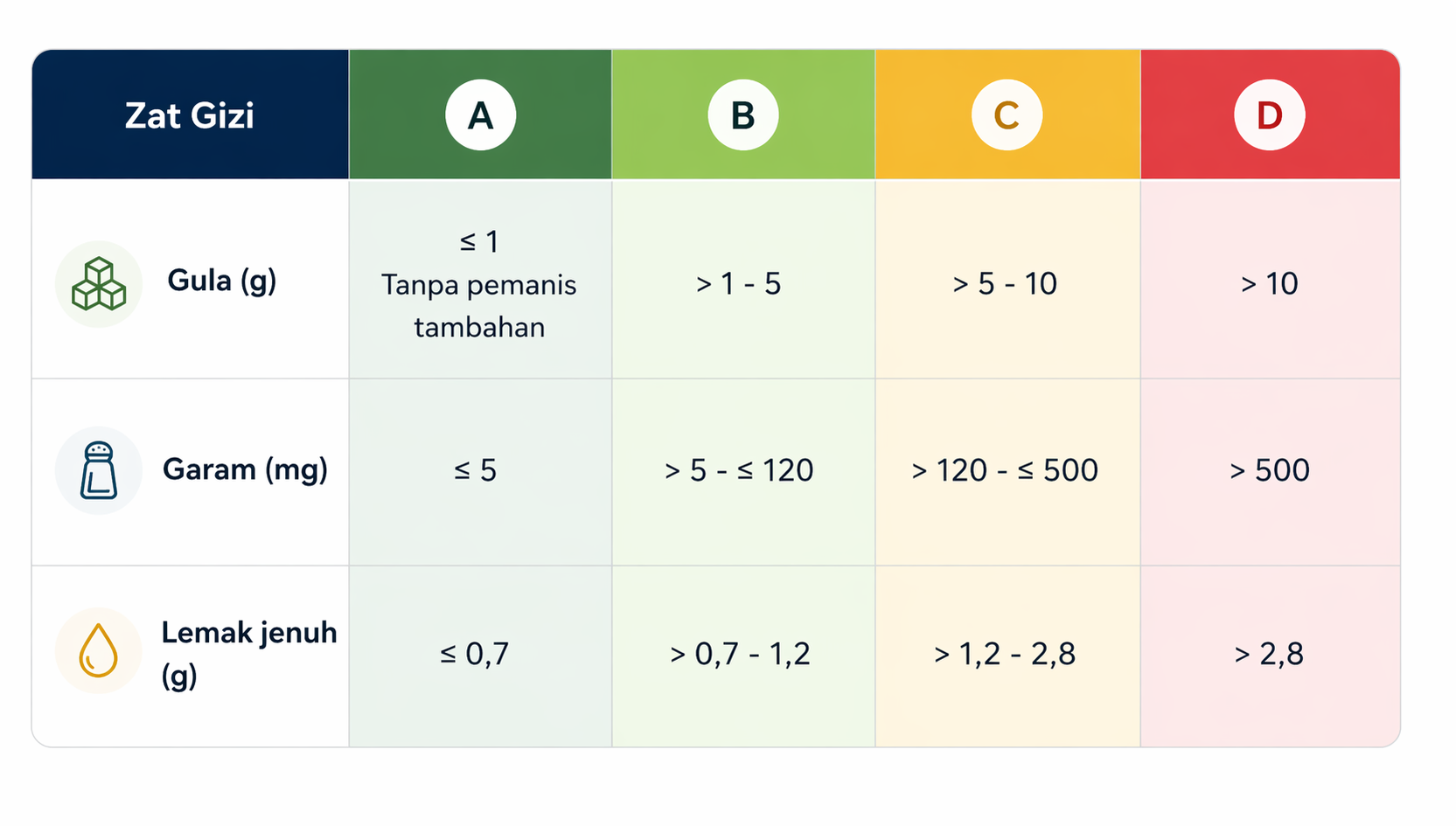Click the sugar cell '> 10'
This screenshot has height=826, width=1456.
(1269, 284)
